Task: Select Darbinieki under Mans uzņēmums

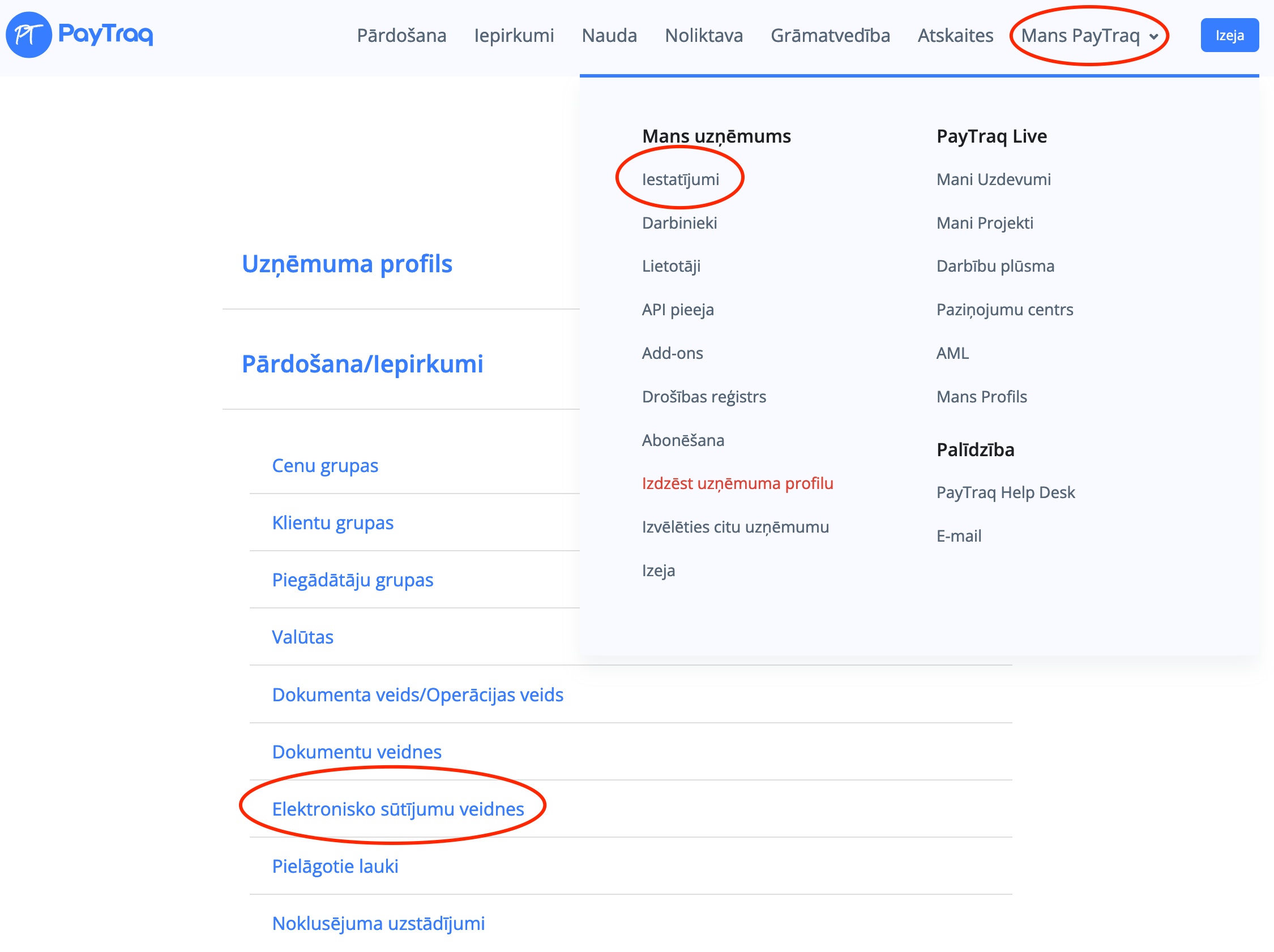Action: 679,223
